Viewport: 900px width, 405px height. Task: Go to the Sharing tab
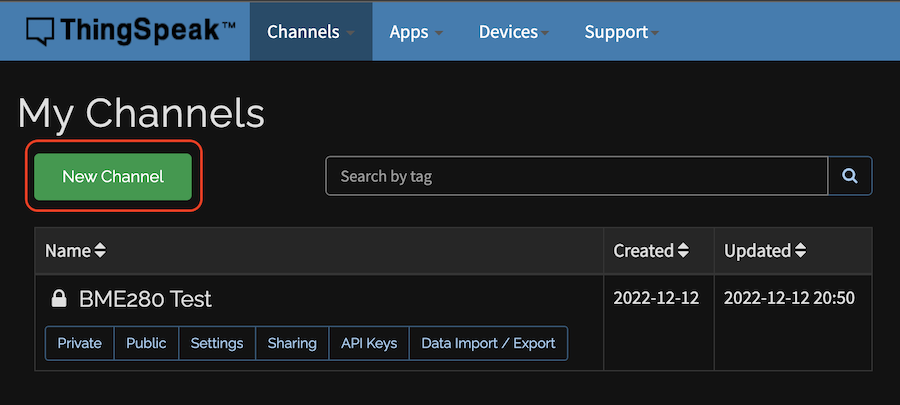pyautogui.click(x=292, y=343)
